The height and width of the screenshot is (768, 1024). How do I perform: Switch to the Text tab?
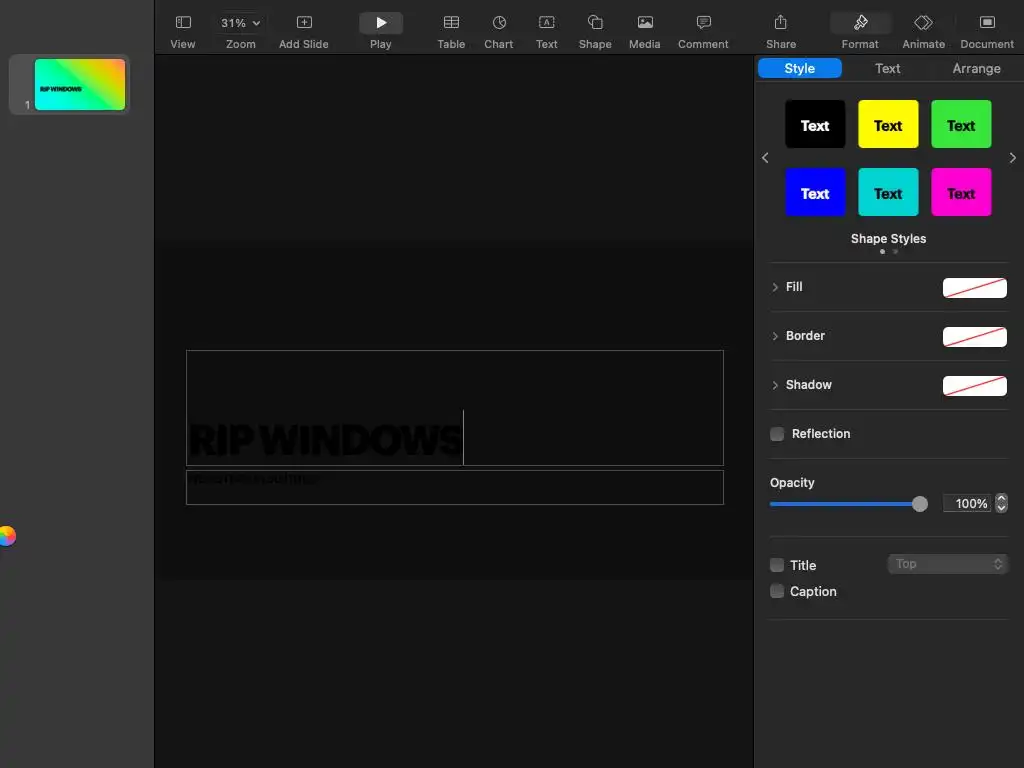[x=888, y=68]
